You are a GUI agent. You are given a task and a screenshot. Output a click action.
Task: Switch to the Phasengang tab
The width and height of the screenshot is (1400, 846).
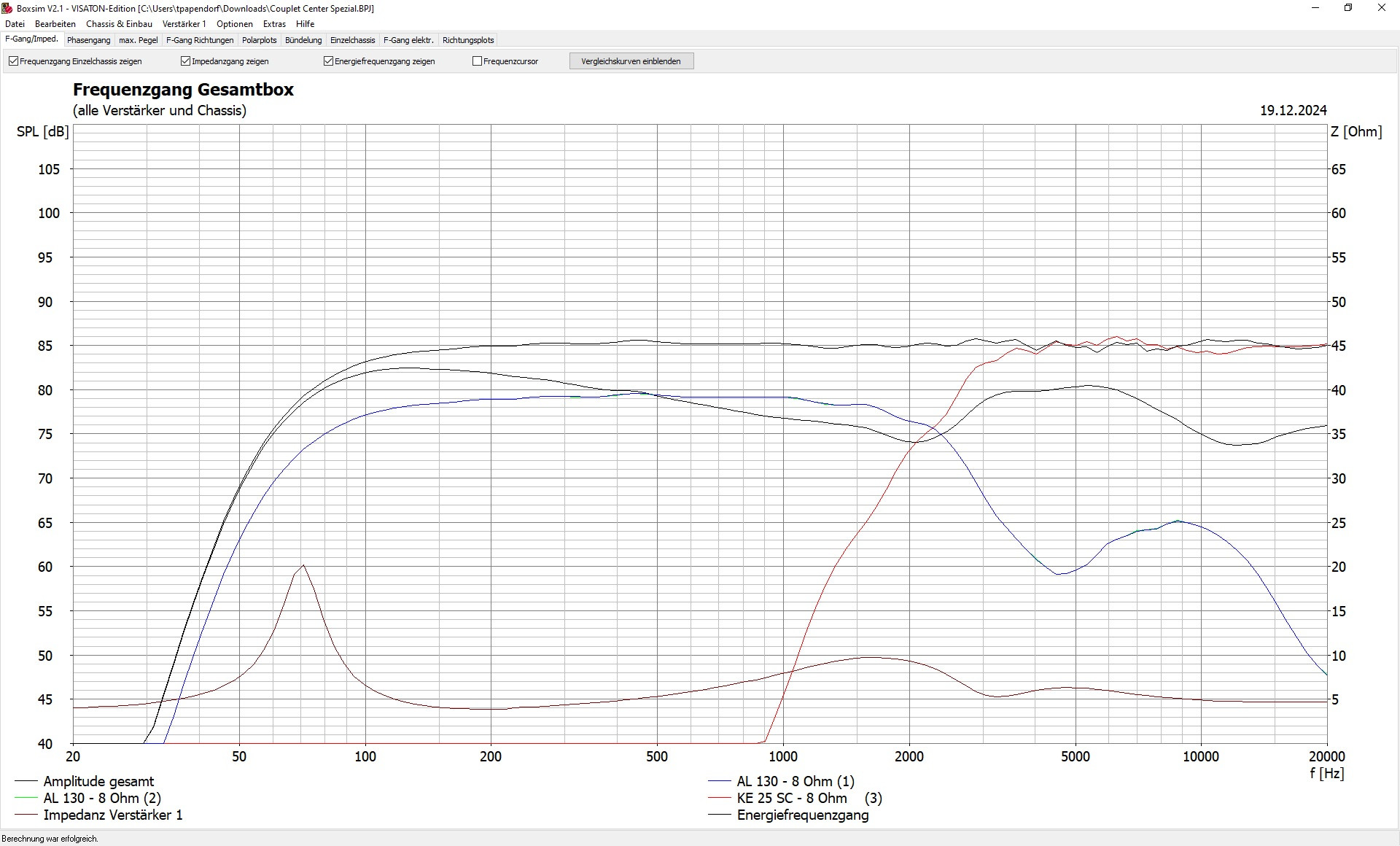pos(88,40)
